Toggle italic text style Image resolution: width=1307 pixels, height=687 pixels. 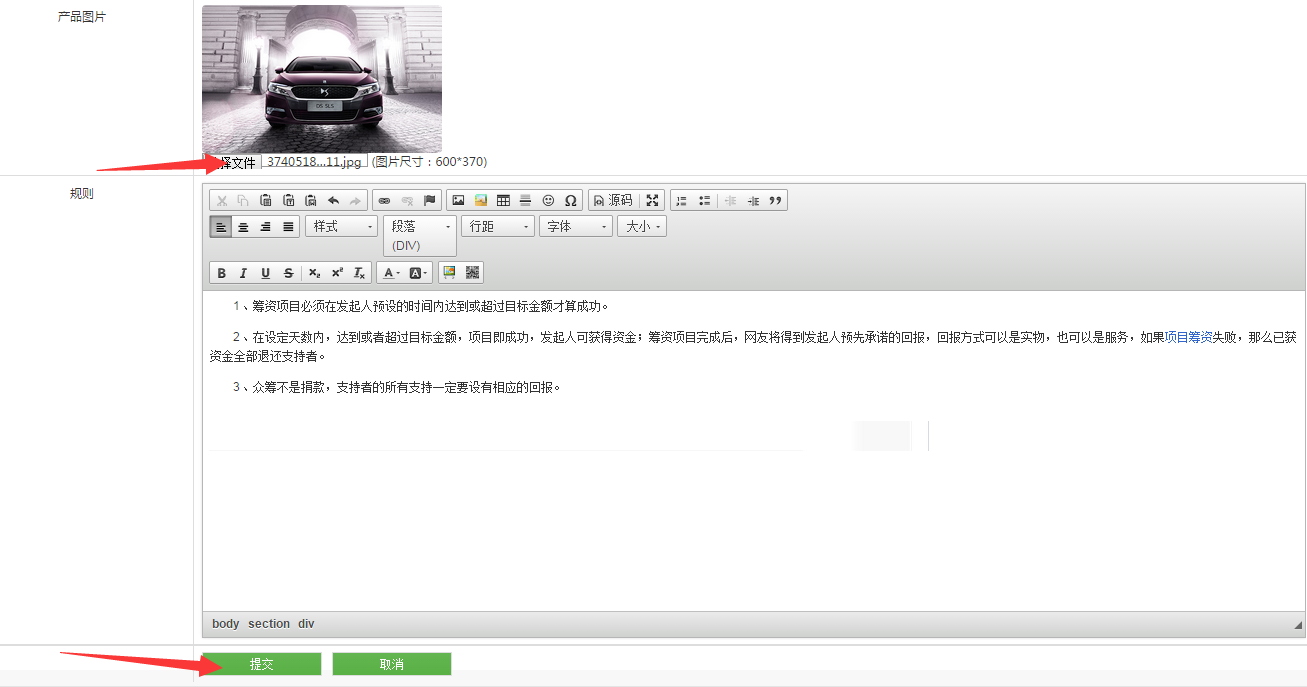tap(243, 273)
